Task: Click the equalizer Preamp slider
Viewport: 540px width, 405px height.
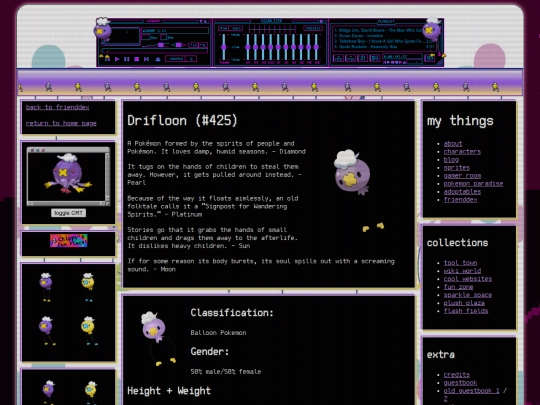Action: [x=224, y=47]
